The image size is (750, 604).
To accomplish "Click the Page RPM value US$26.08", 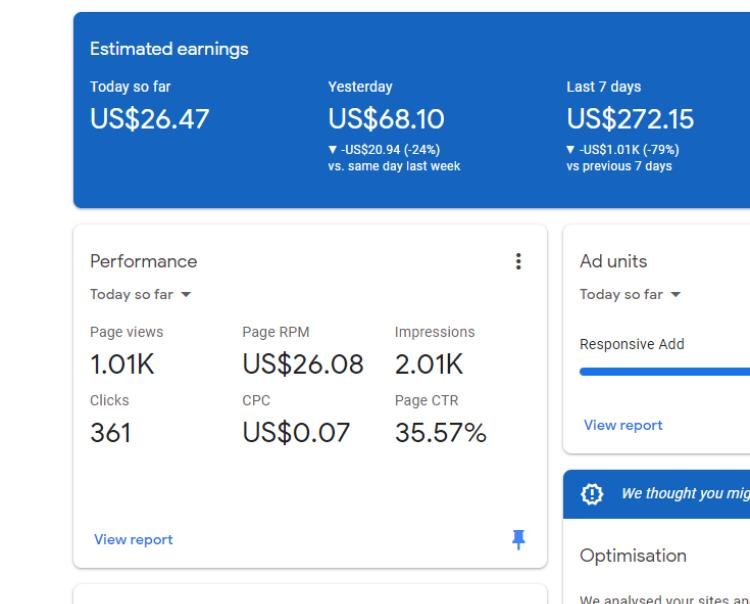I will point(303,364).
